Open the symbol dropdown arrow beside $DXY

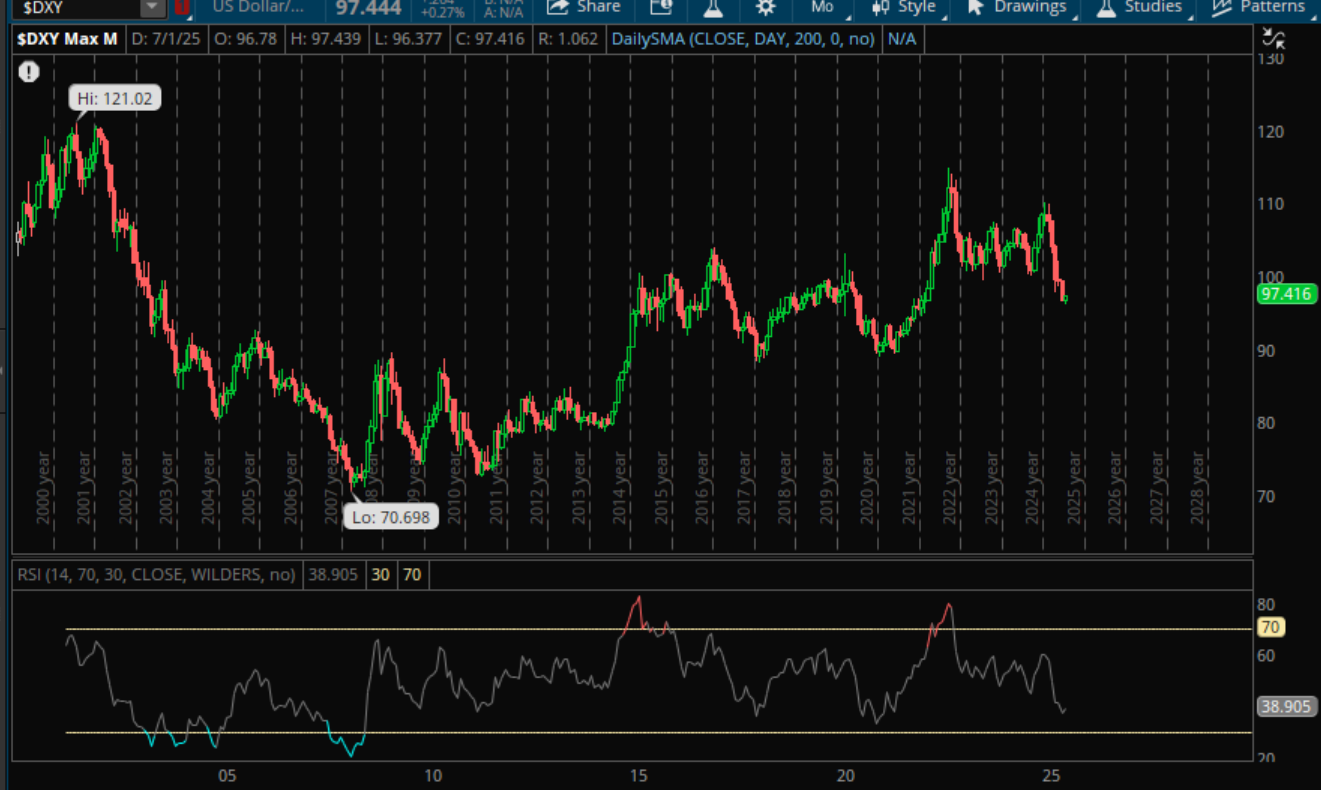[152, 8]
